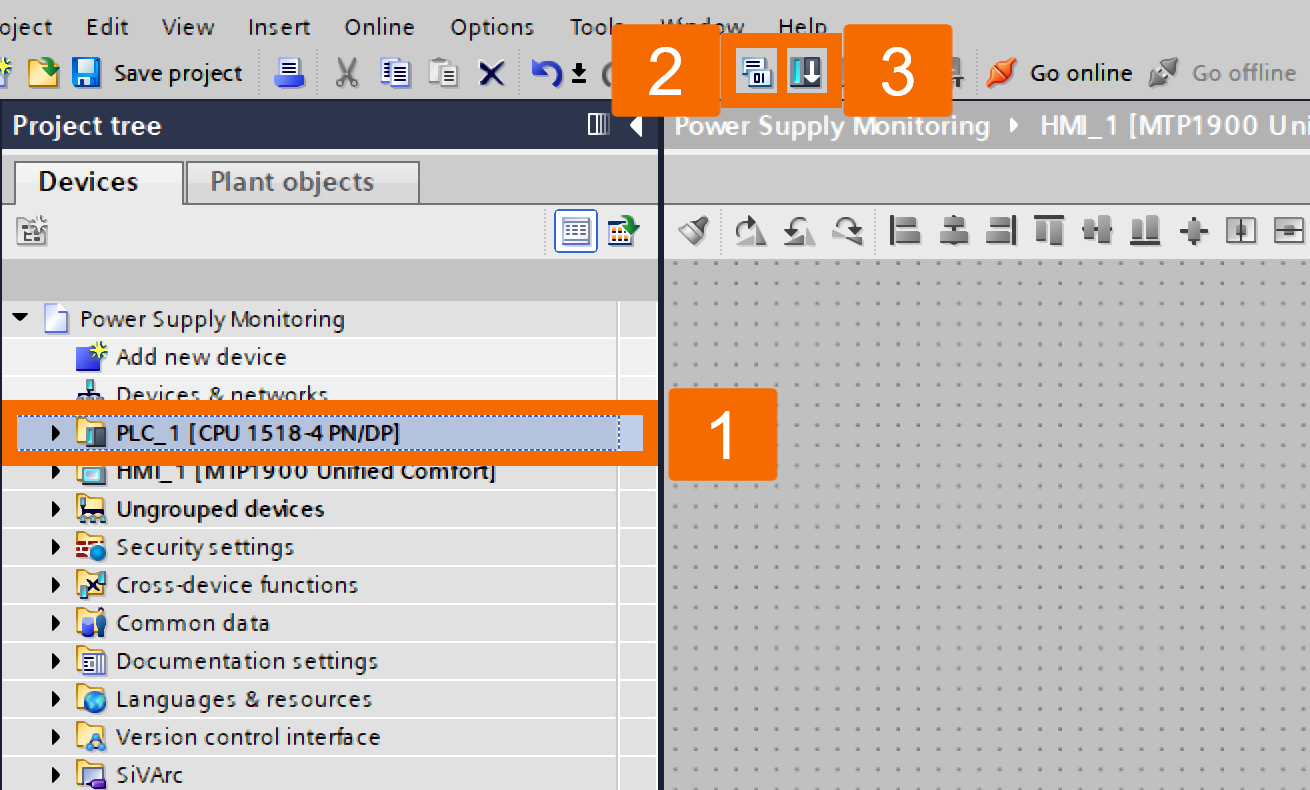Toggle the overview table button in Project tree
Viewport: 1310px width, 790px height.
click(576, 231)
